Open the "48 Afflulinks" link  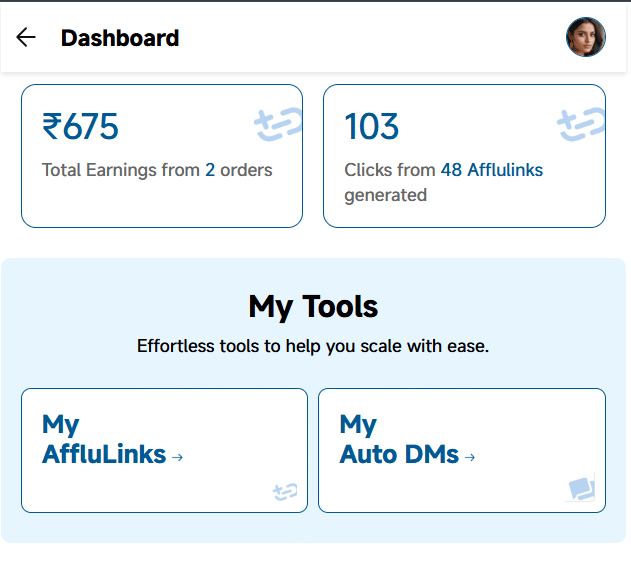[491, 170]
